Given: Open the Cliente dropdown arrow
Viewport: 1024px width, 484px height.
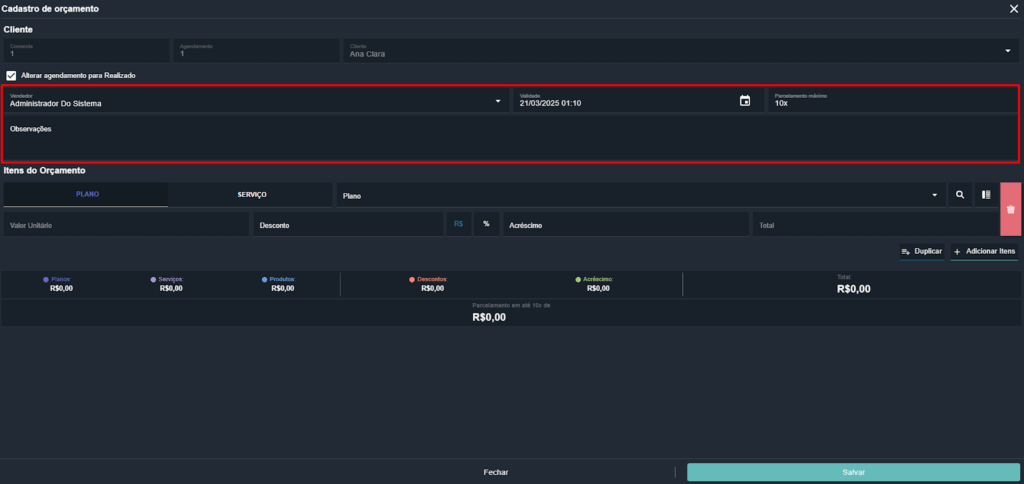Looking at the screenshot, I should click(x=1007, y=51).
